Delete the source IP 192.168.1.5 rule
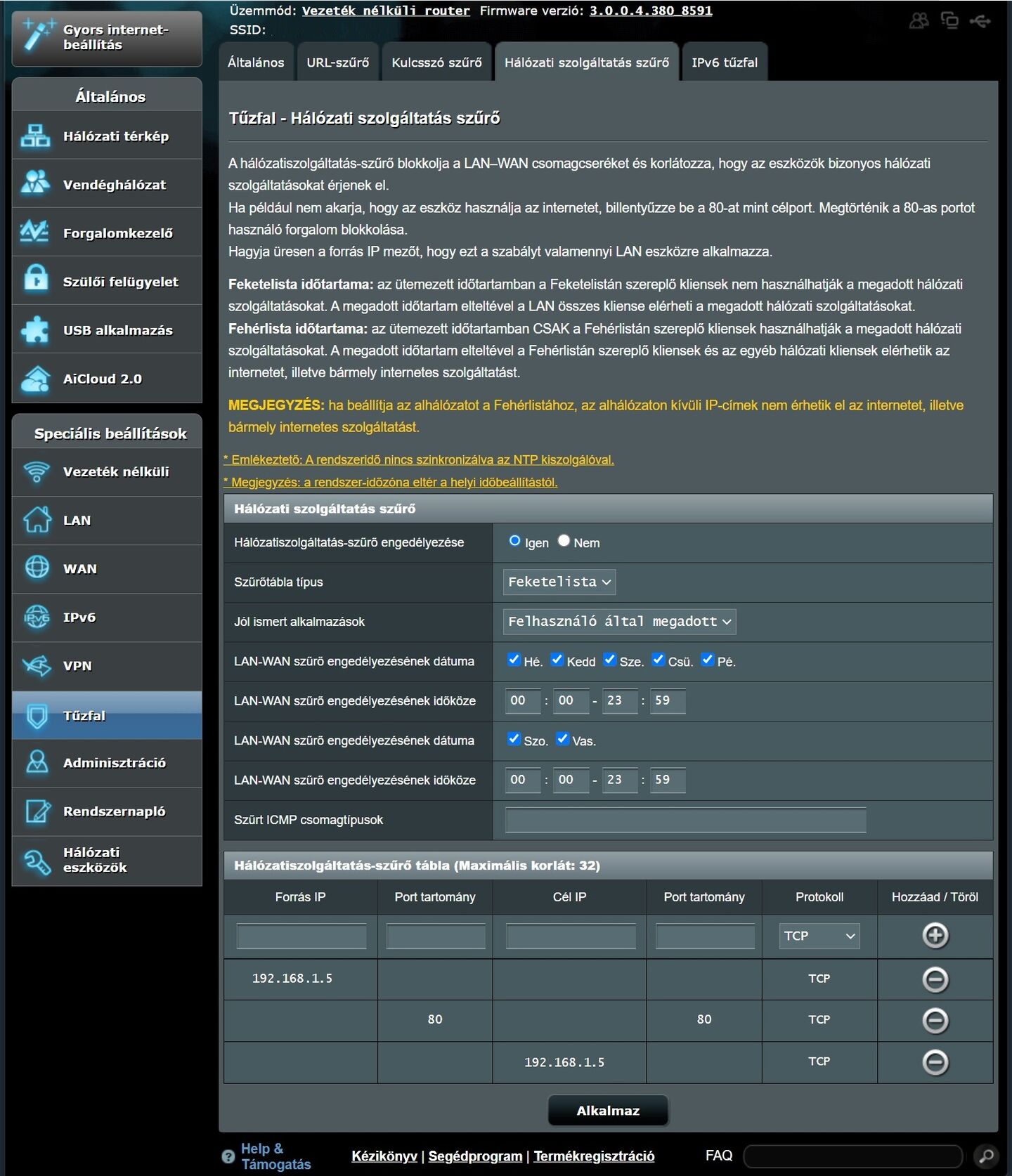 tap(935, 979)
